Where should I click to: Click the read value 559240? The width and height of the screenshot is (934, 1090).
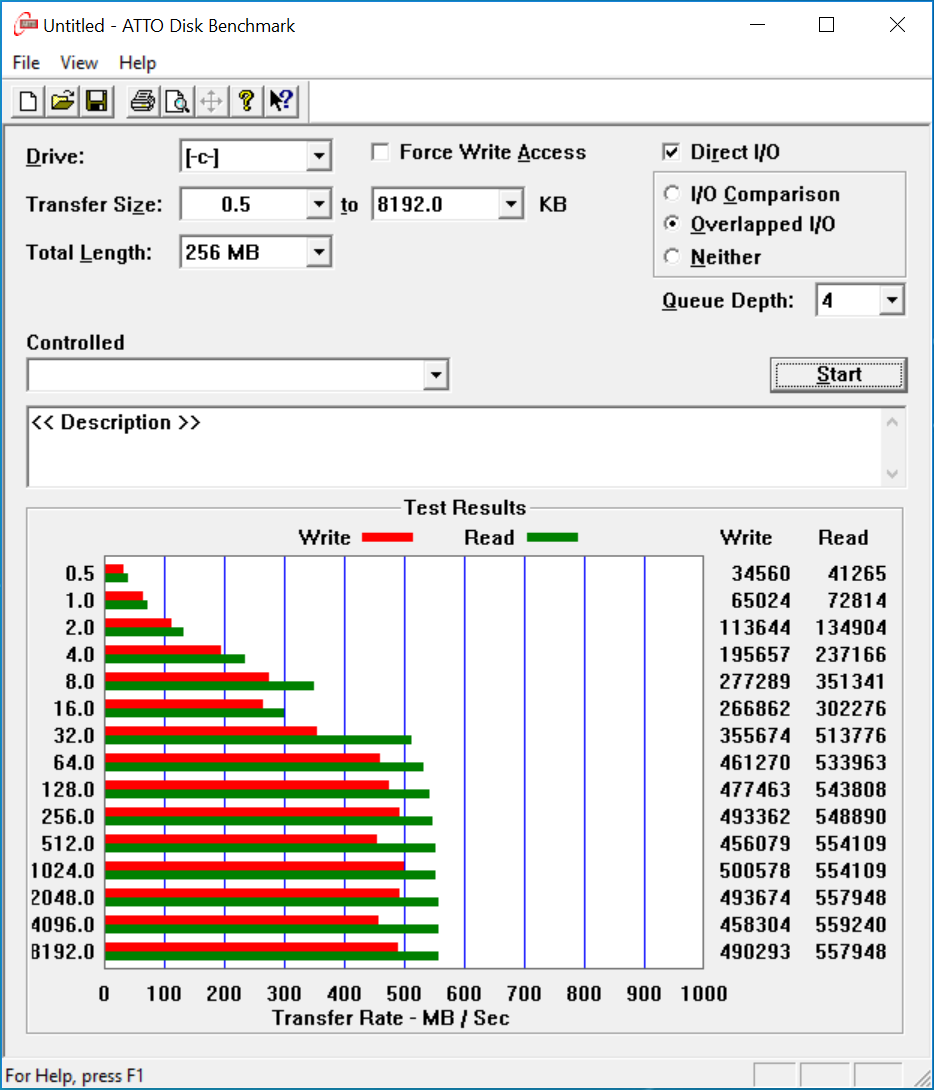[x=851, y=925]
